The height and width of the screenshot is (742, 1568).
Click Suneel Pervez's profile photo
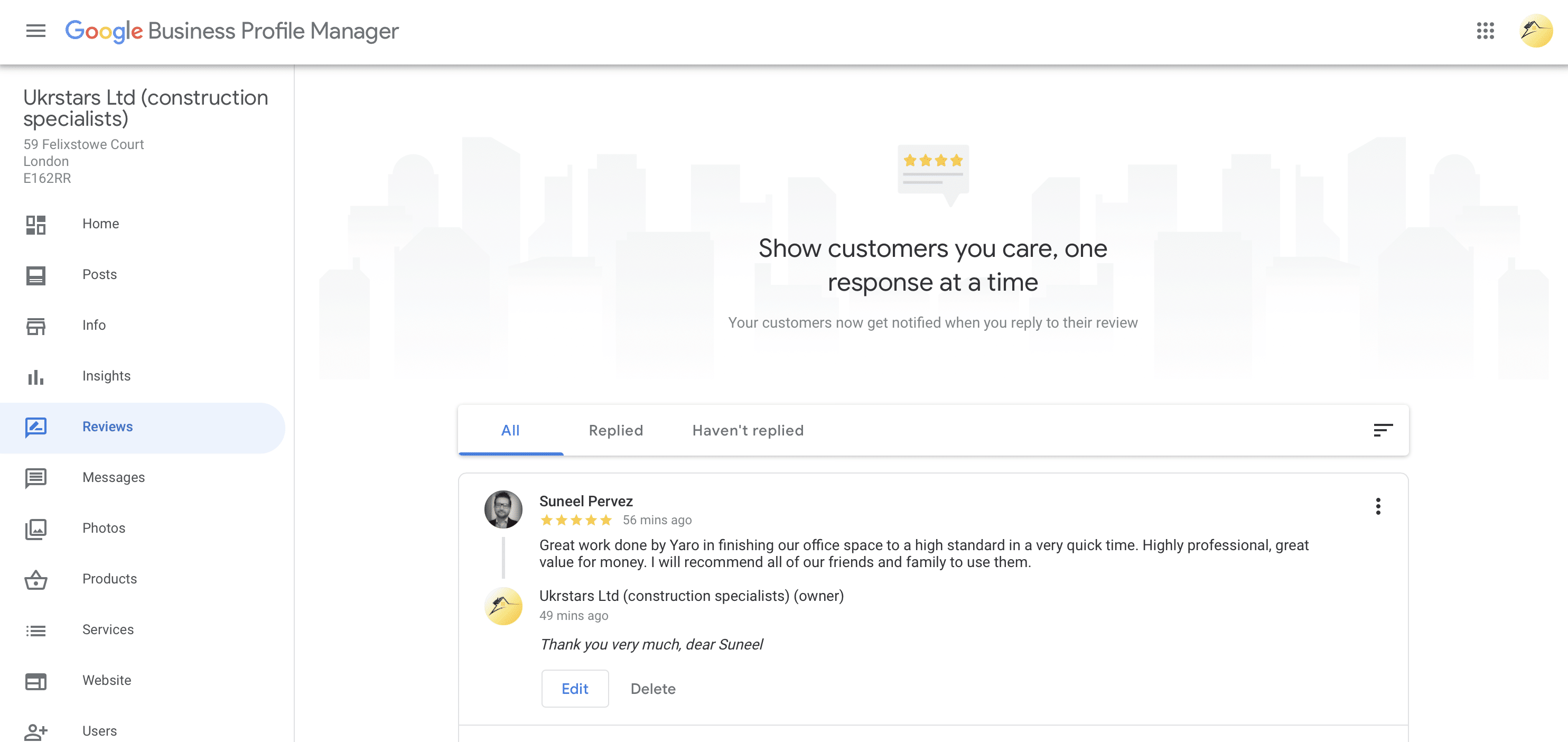click(x=503, y=509)
